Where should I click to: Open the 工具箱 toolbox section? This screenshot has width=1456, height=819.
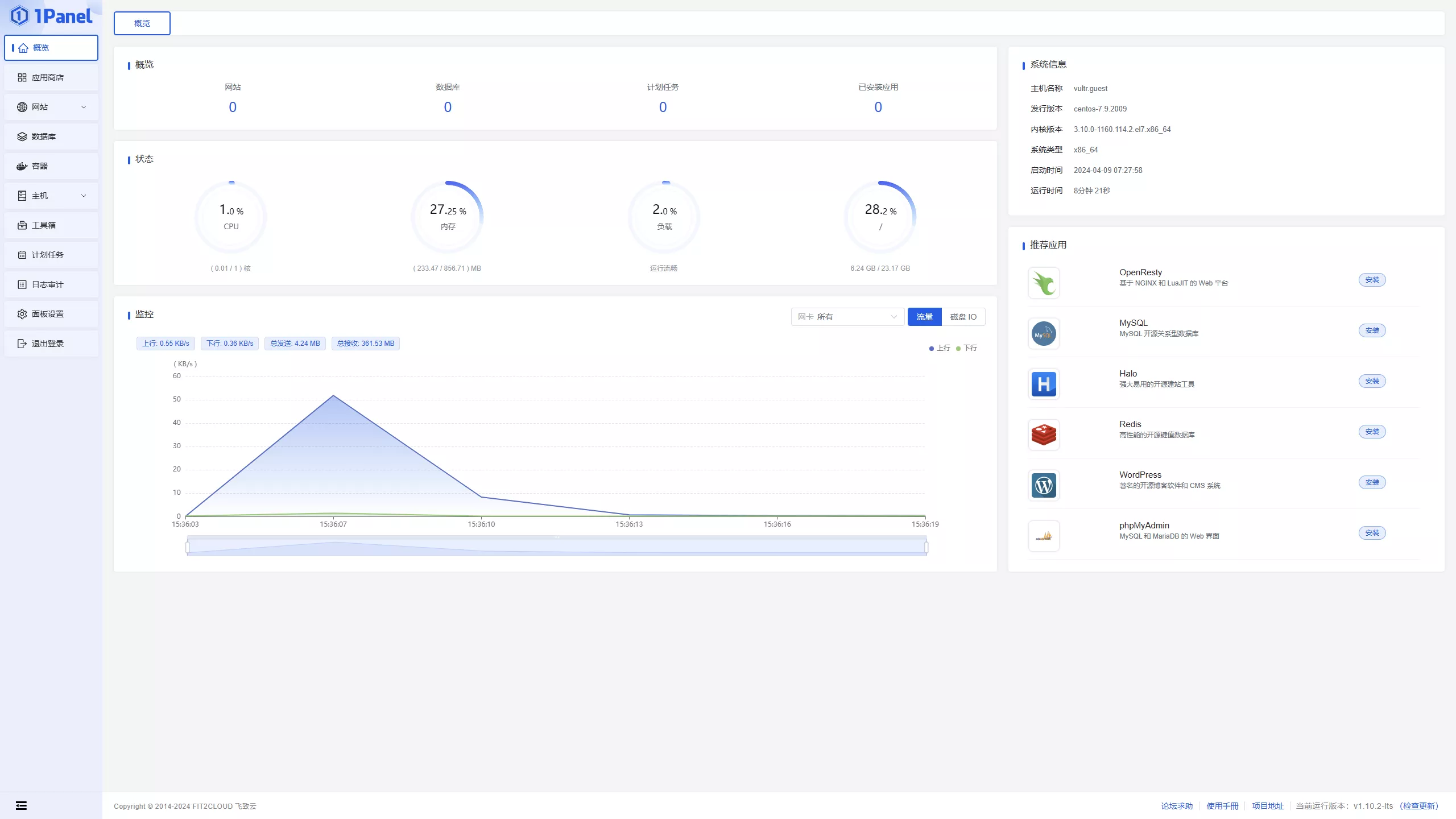(x=50, y=225)
